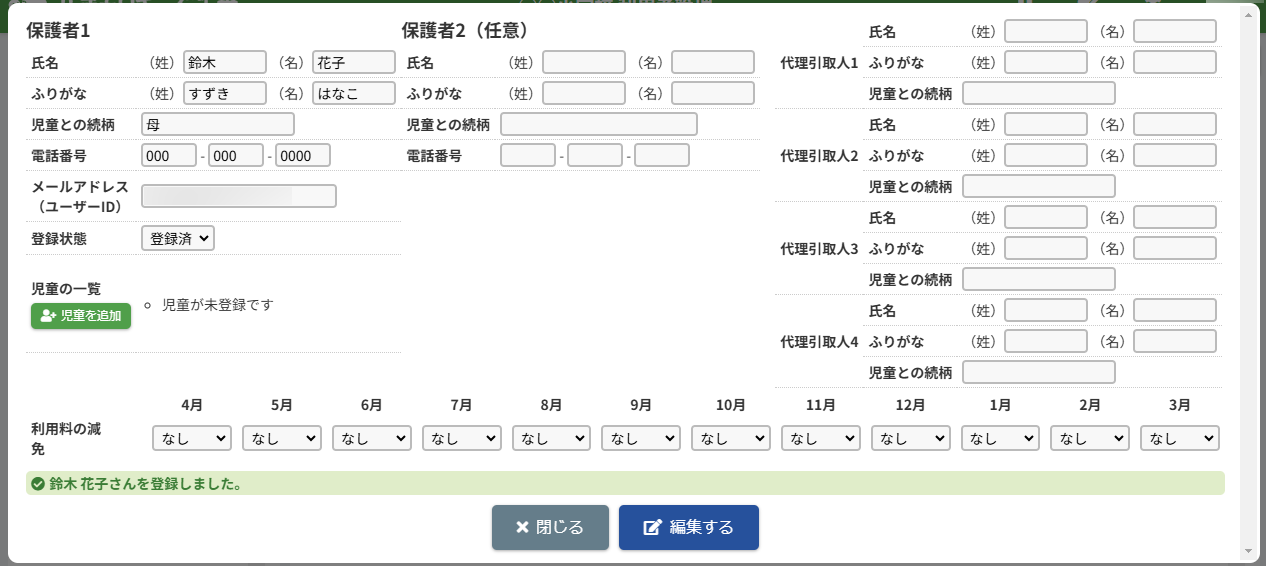Viewport: 1266px width, 566px height.
Task: Expand the 4月 fee reduction dropdown
Action: coord(192,438)
